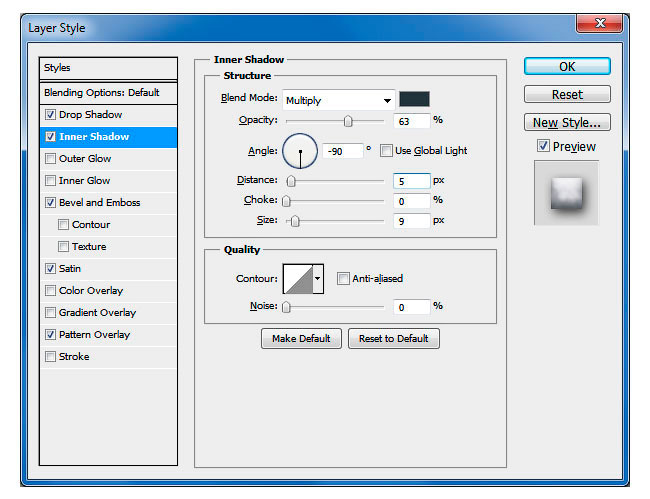Click the OK button
650x499 pixels.
click(x=567, y=66)
